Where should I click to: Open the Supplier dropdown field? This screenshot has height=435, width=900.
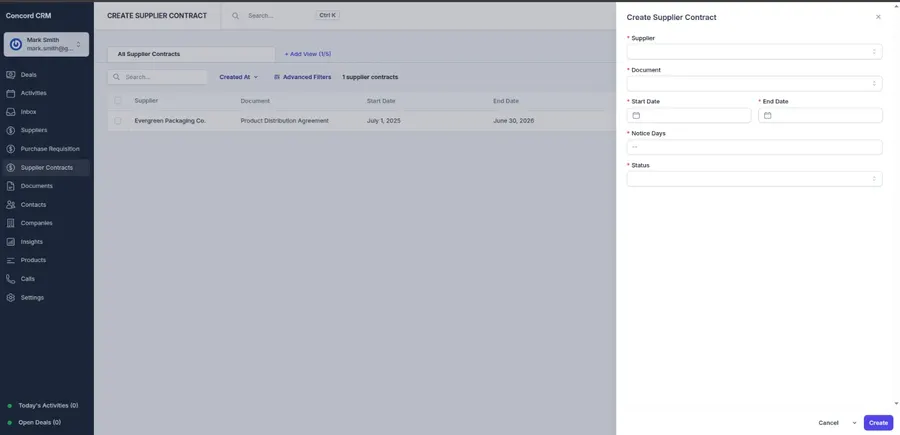coord(754,52)
